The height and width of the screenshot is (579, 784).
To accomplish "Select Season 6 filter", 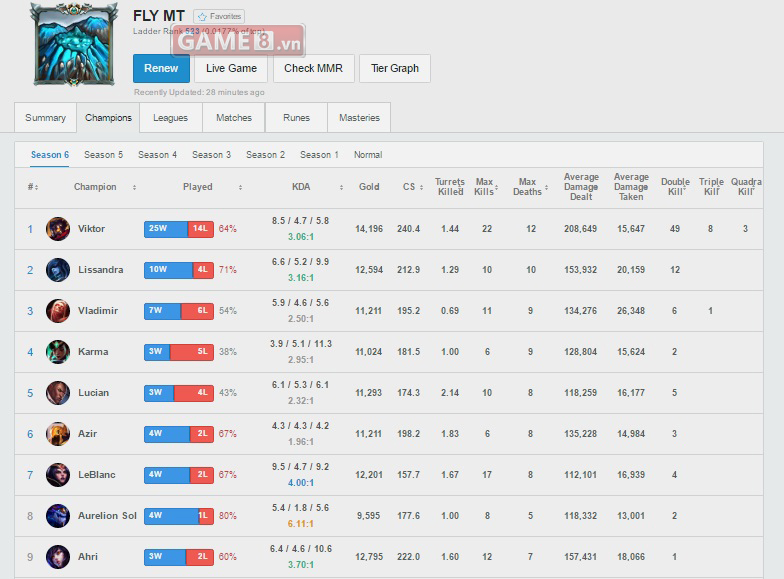I will pos(50,155).
